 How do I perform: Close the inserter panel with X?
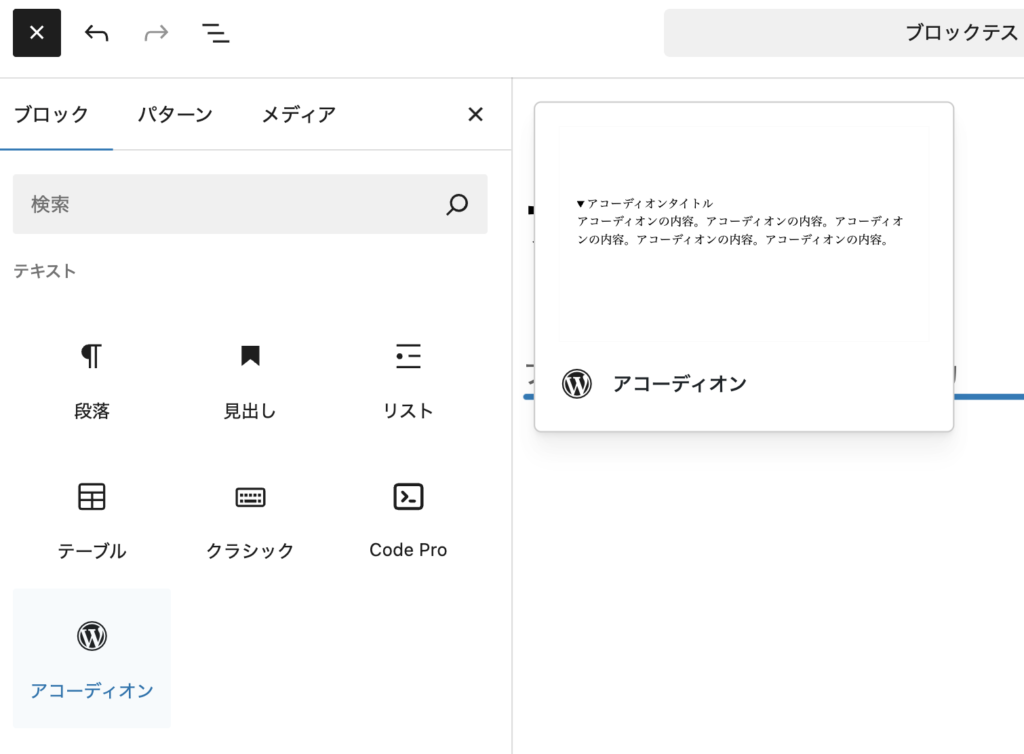pyautogui.click(x=475, y=115)
